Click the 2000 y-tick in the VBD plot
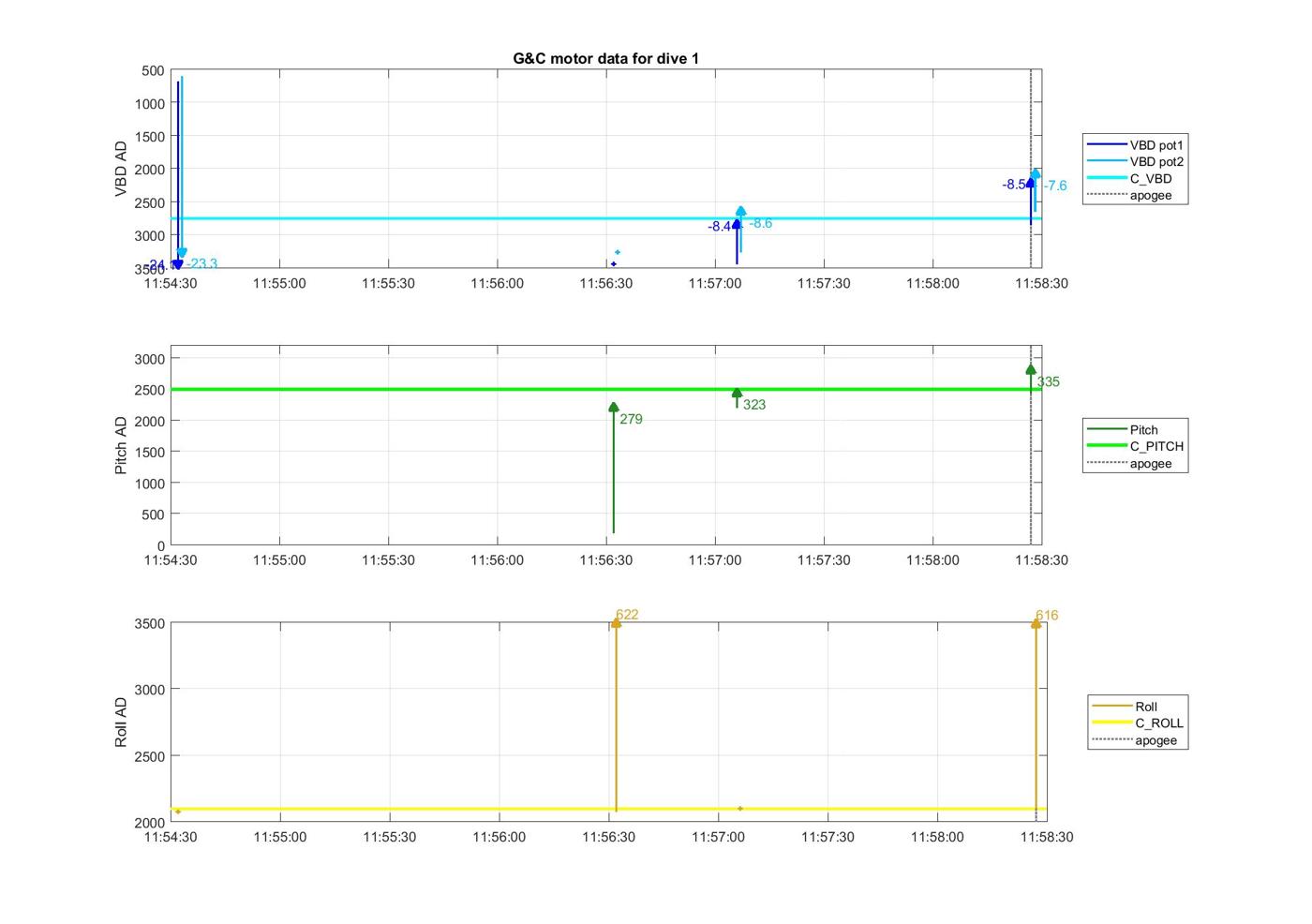Screen dimensions: 1312x924 point(150,170)
